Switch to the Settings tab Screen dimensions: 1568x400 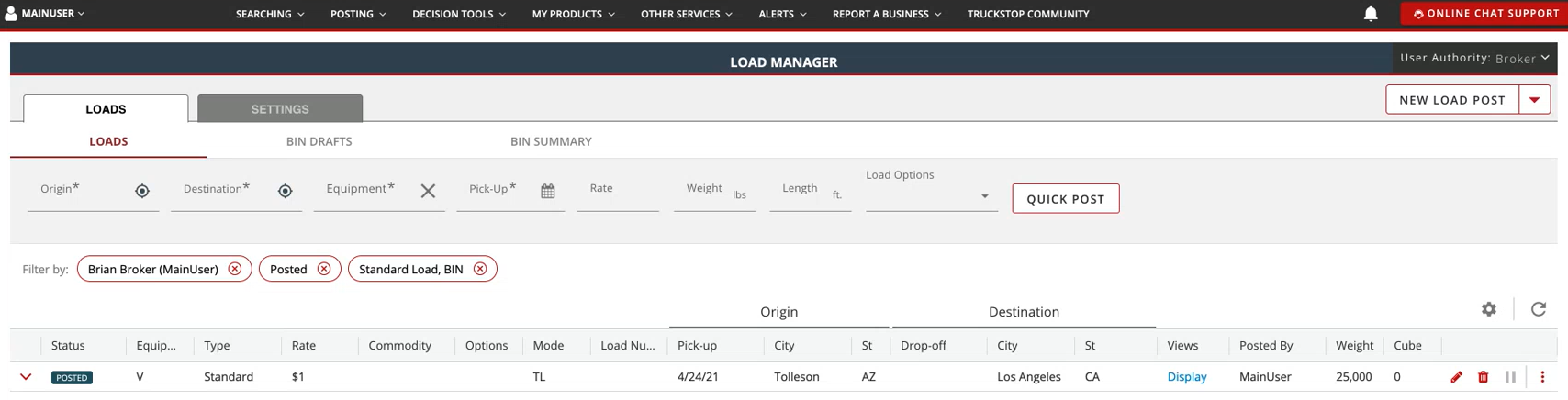coord(280,109)
